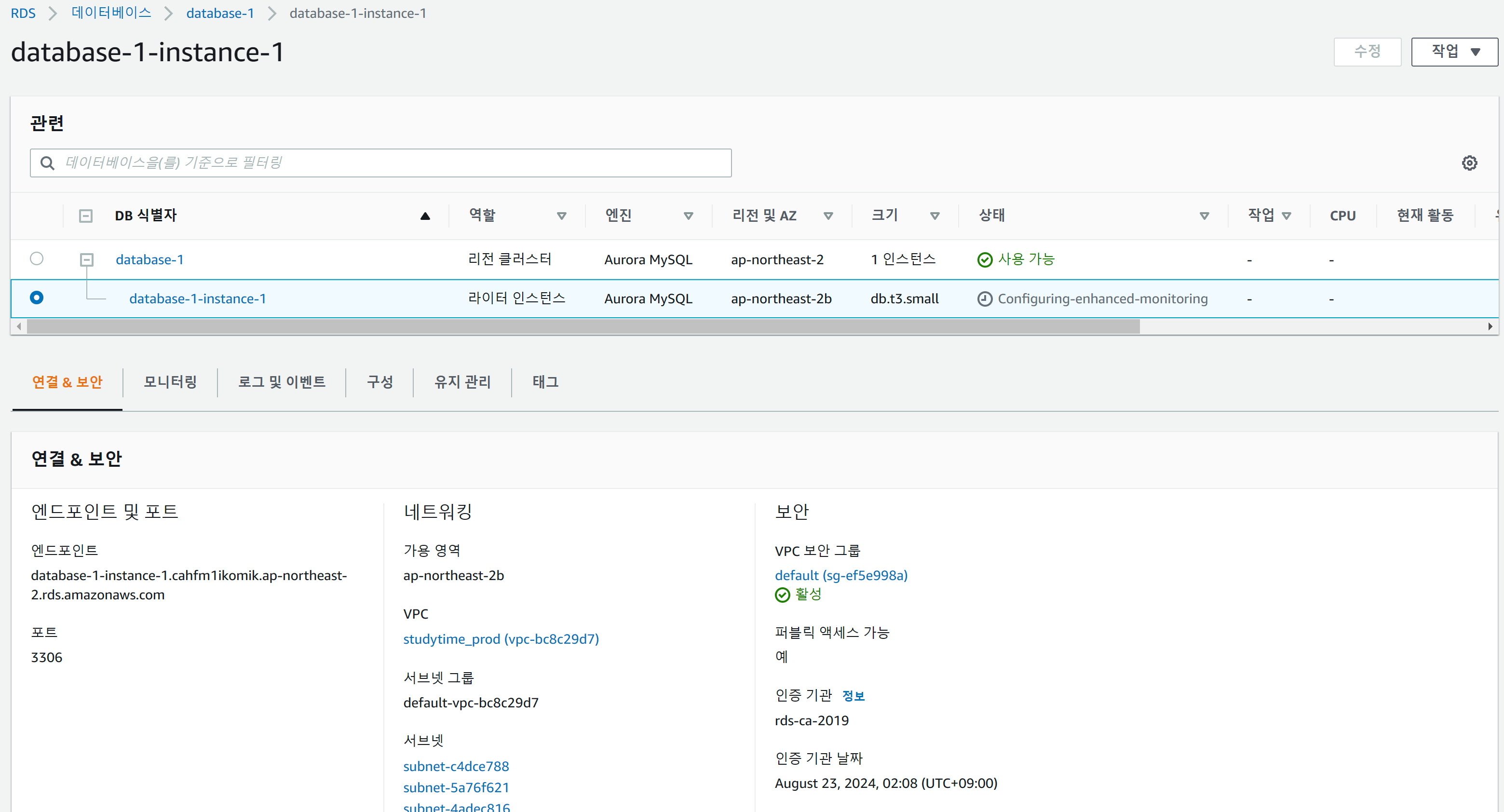Click the 엔진 column sort arrow

click(688, 216)
